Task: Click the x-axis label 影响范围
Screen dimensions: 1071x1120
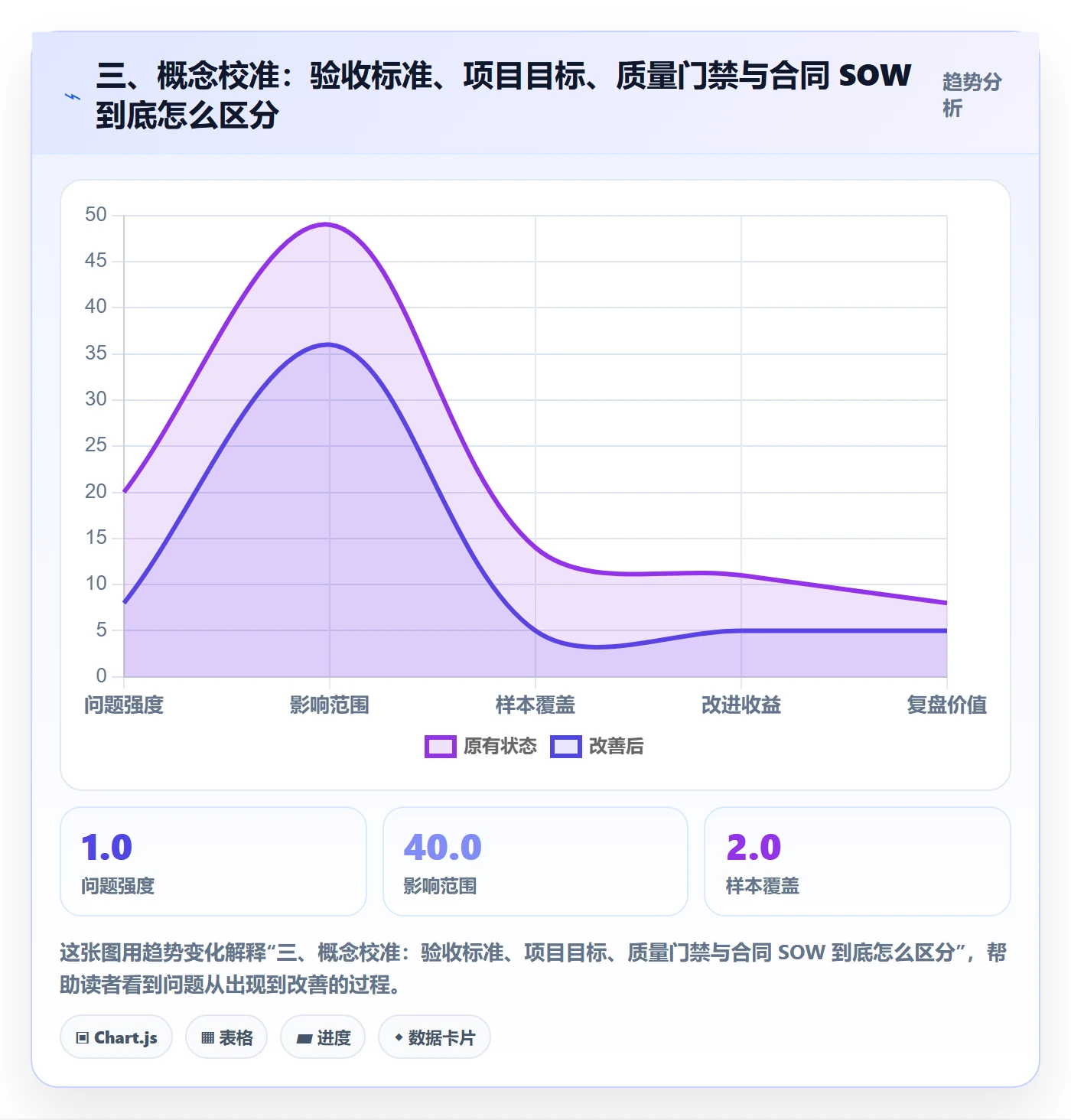Action: click(330, 705)
